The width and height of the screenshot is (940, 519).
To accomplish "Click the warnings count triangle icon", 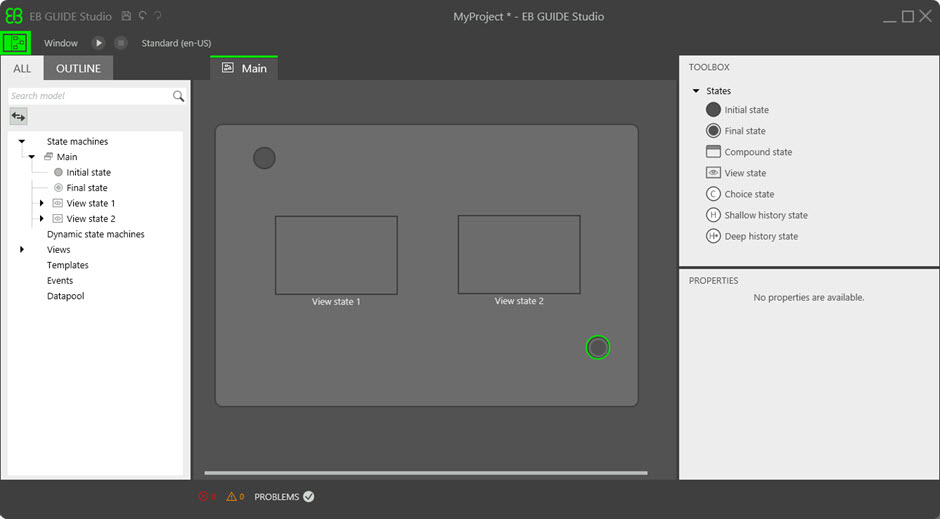I will tap(231, 496).
